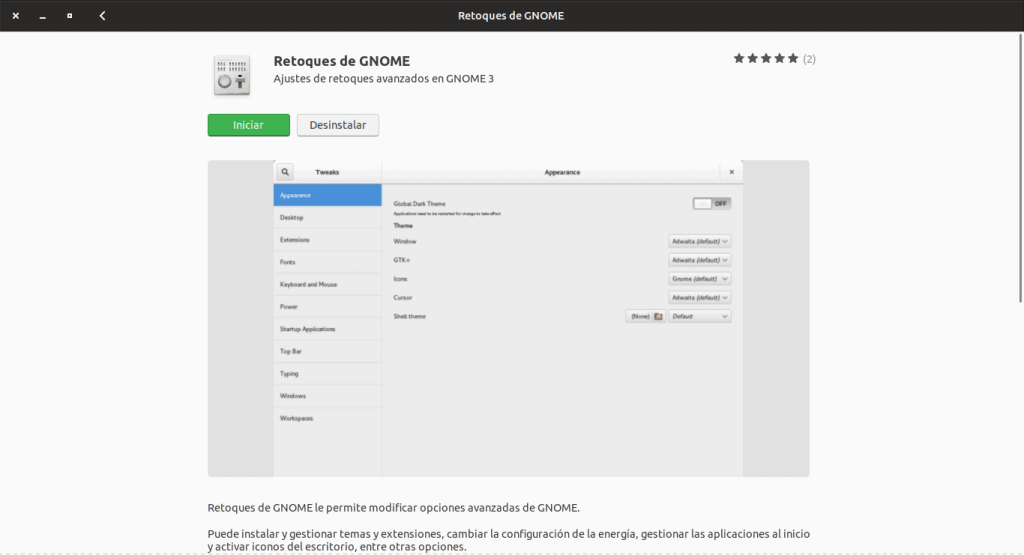The width and height of the screenshot is (1024, 555).
Task: Click description 'Retoques de GNOME le permite modificar'
Action: pyautogui.click(x=393, y=507)
